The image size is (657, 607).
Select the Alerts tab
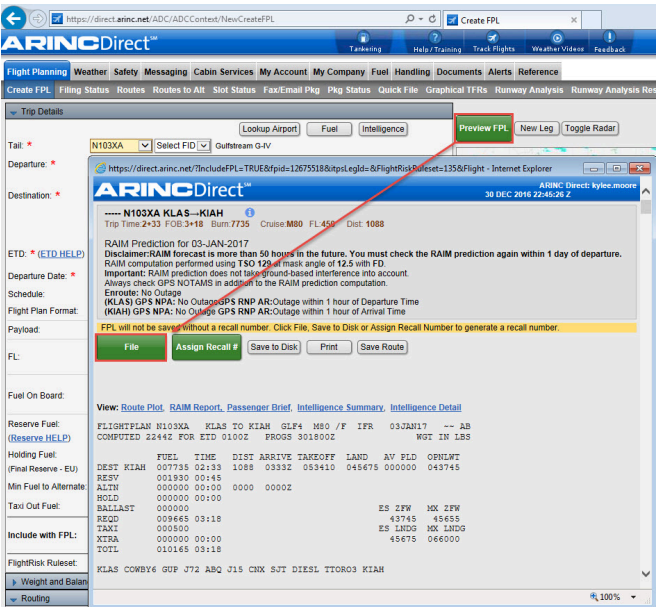(x=499, y=72)
